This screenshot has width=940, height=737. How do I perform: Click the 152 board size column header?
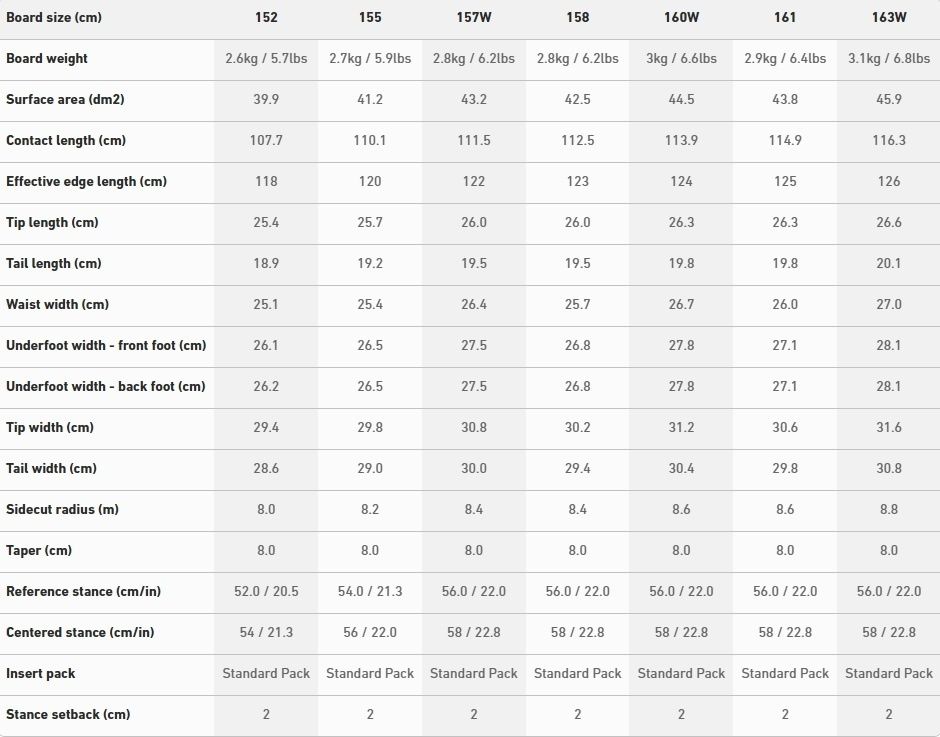pos(266,17)
